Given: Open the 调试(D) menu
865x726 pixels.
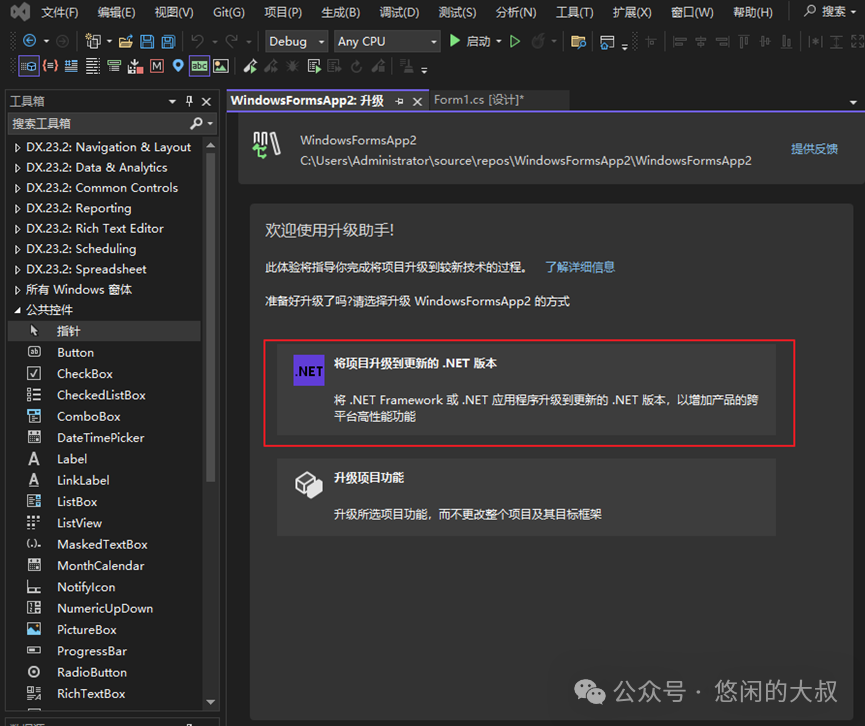Looking at the screenshot, I should (x=398, y=12).
